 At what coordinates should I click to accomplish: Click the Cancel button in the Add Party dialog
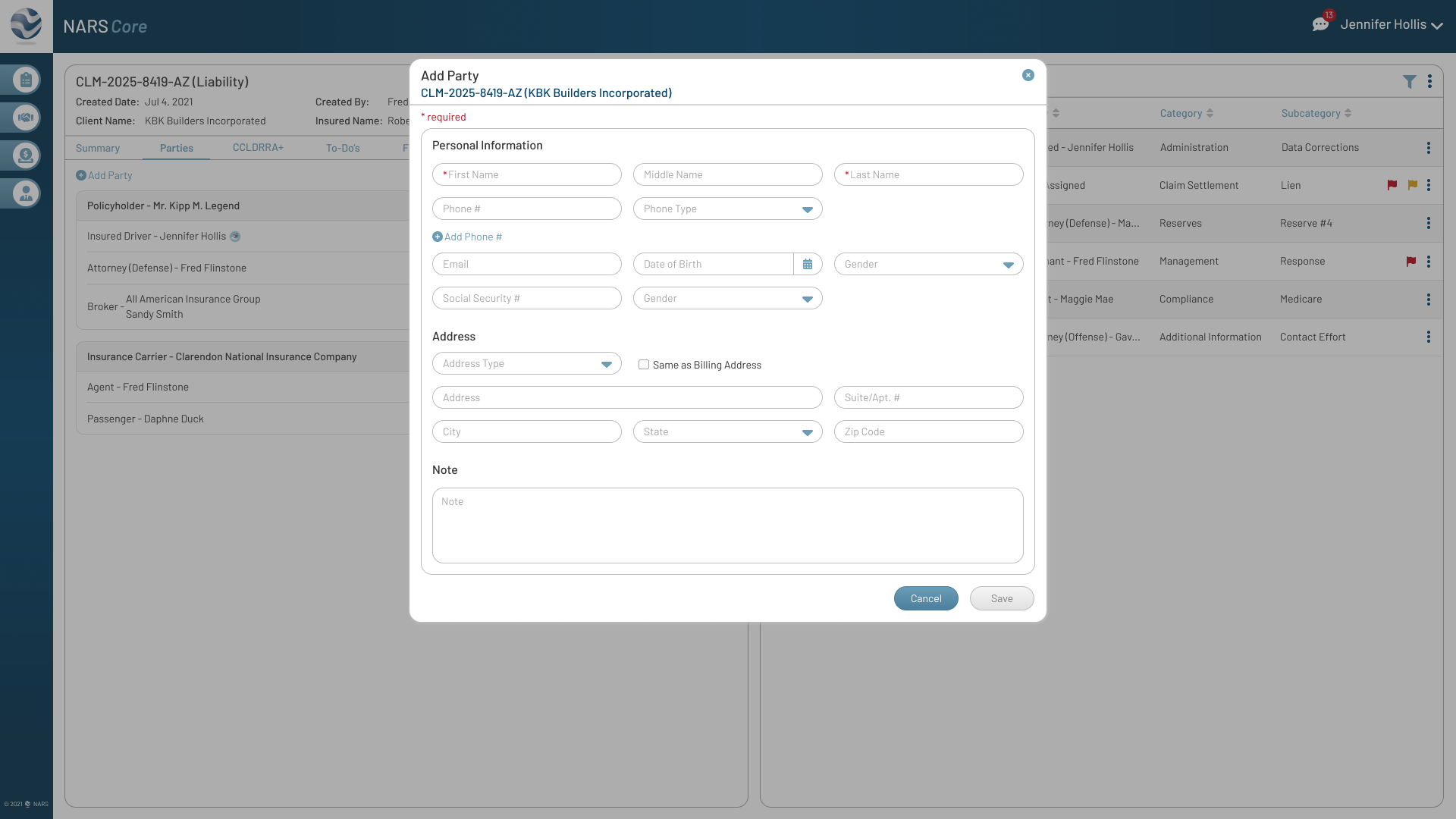[x=926, y=598]
